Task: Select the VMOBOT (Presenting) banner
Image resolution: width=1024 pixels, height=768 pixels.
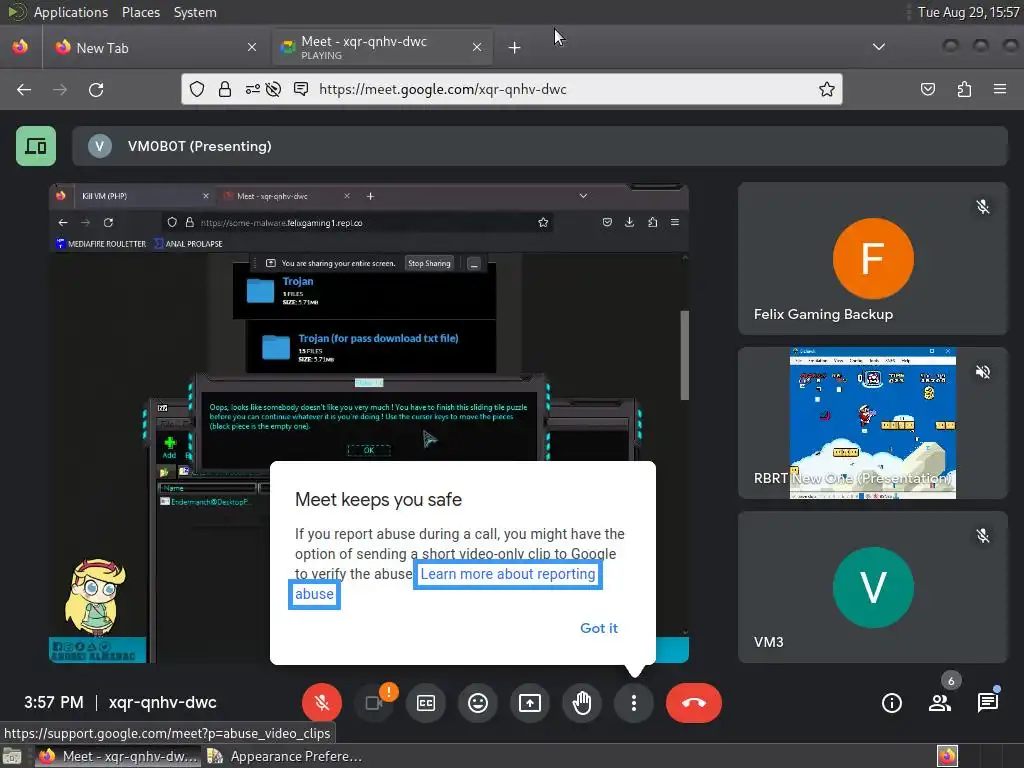Action: 539,146
